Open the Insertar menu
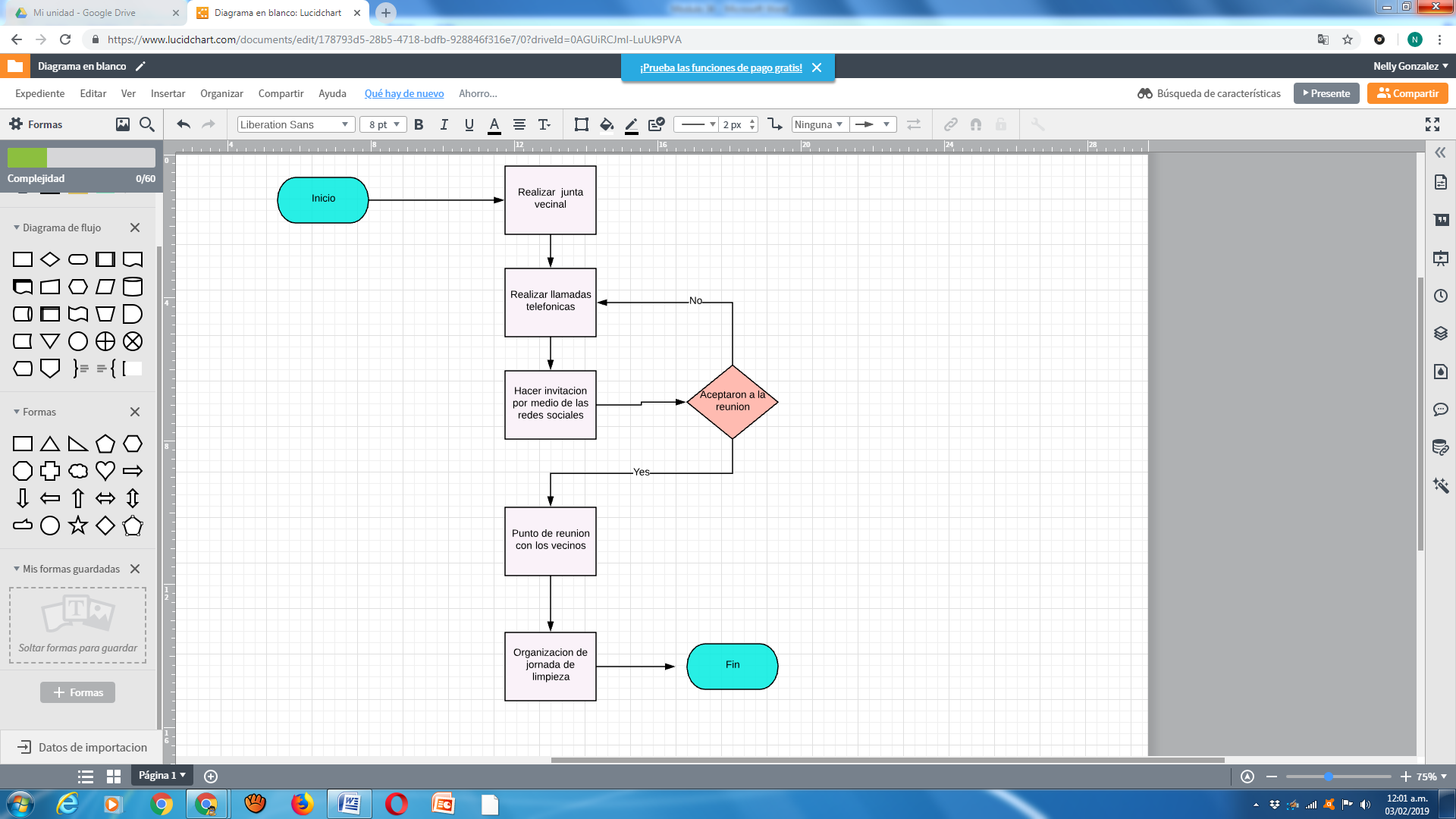Screen dimensions: 1456x819 [x=168, y=93]
